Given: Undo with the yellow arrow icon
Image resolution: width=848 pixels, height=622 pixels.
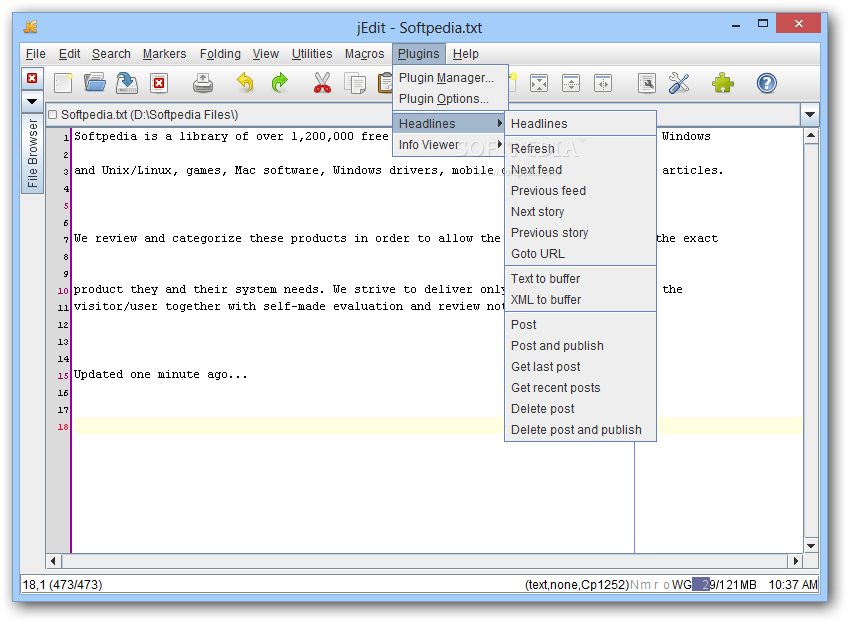Looking at the screenshot, I should [x=246, y=83].
